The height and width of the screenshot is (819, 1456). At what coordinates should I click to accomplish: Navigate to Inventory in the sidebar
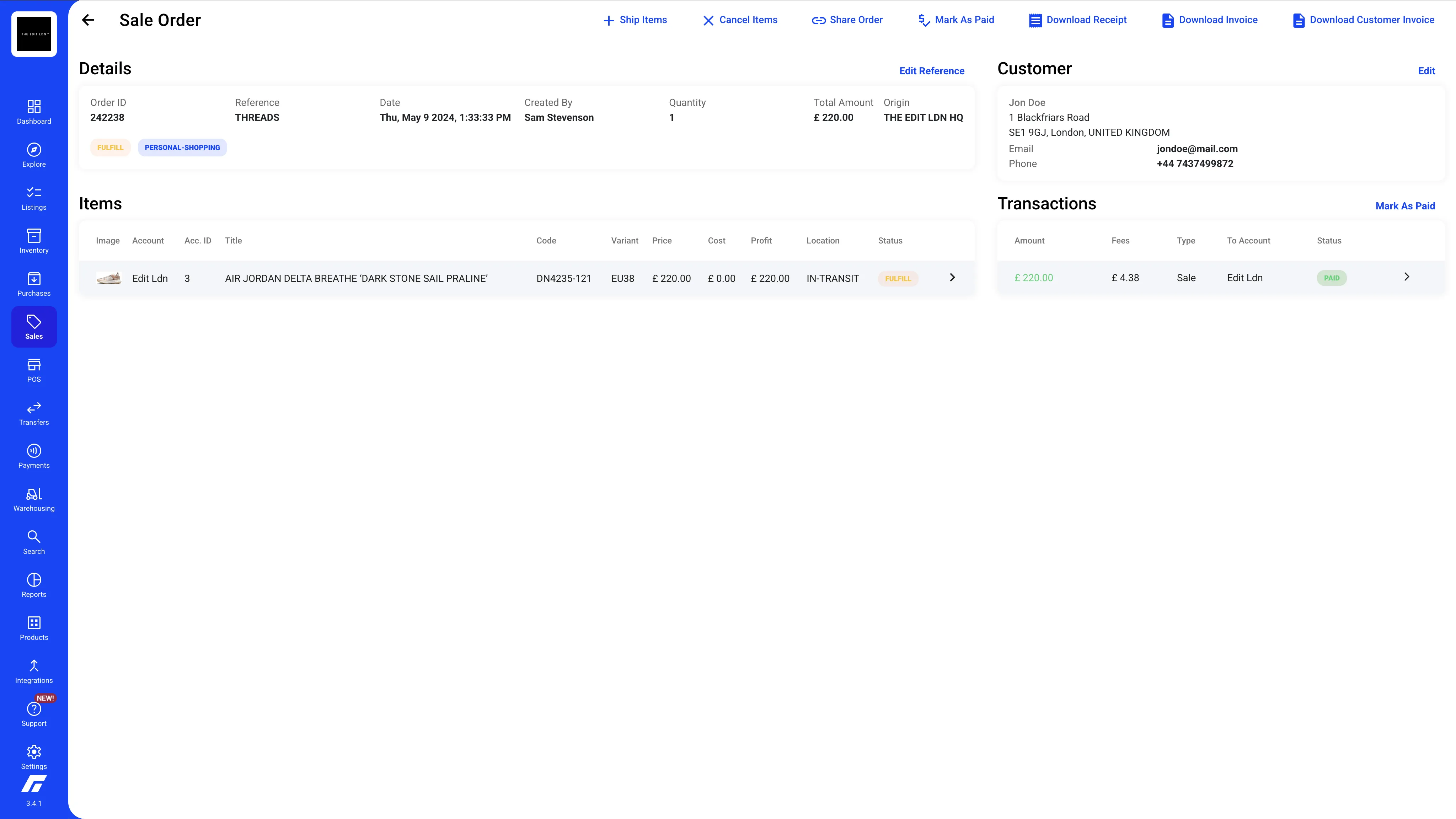click(x=34, y=240)
